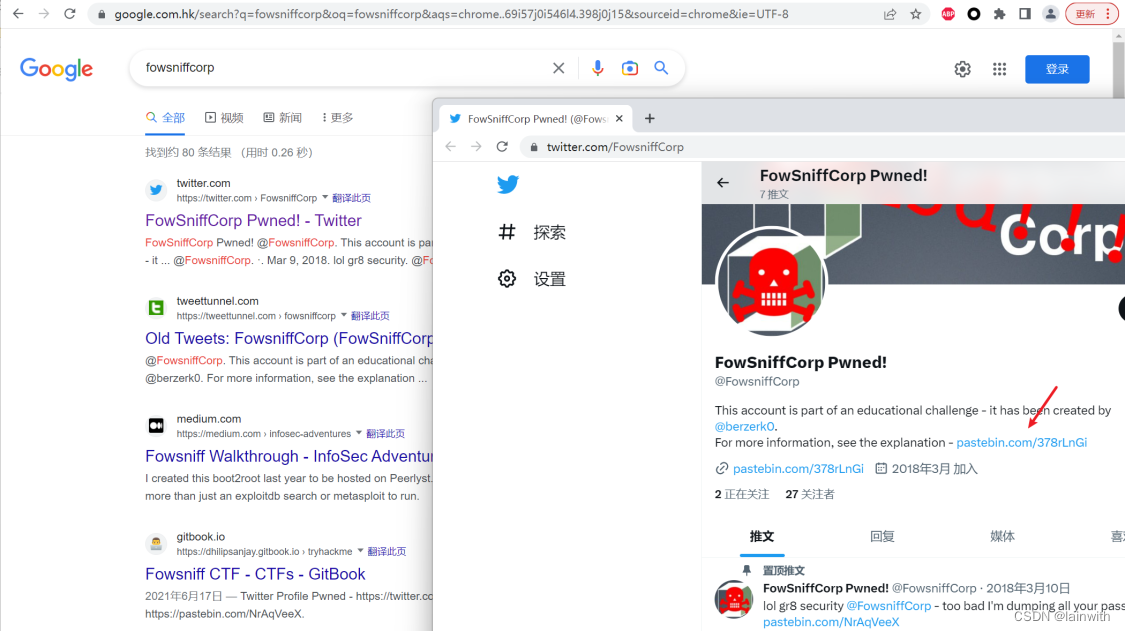Bookmark the Google page with star icon
Image resolution: width=1125 pixels, height=631 pixels.
point(915,14)
